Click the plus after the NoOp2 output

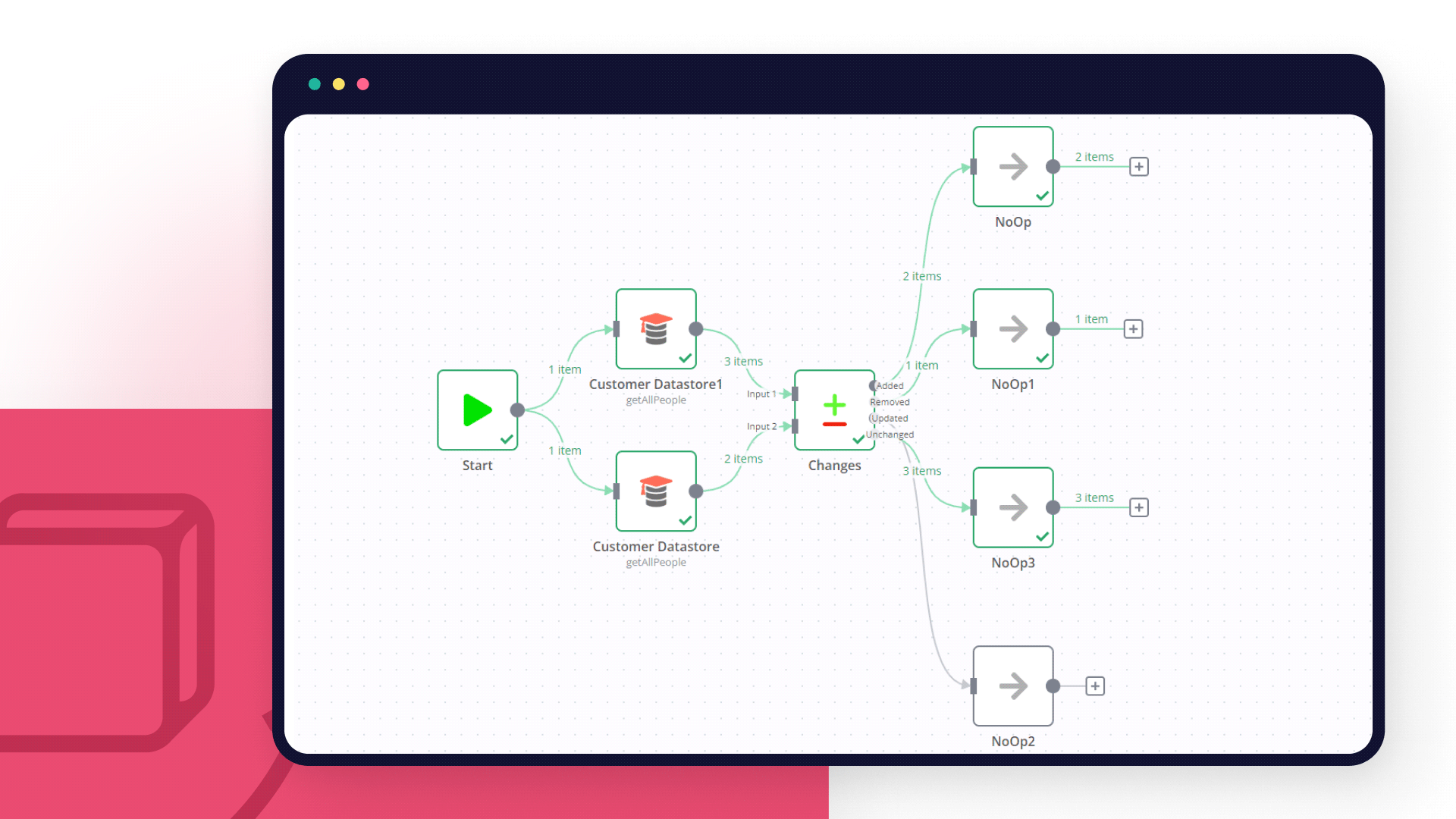(1095, 686)
